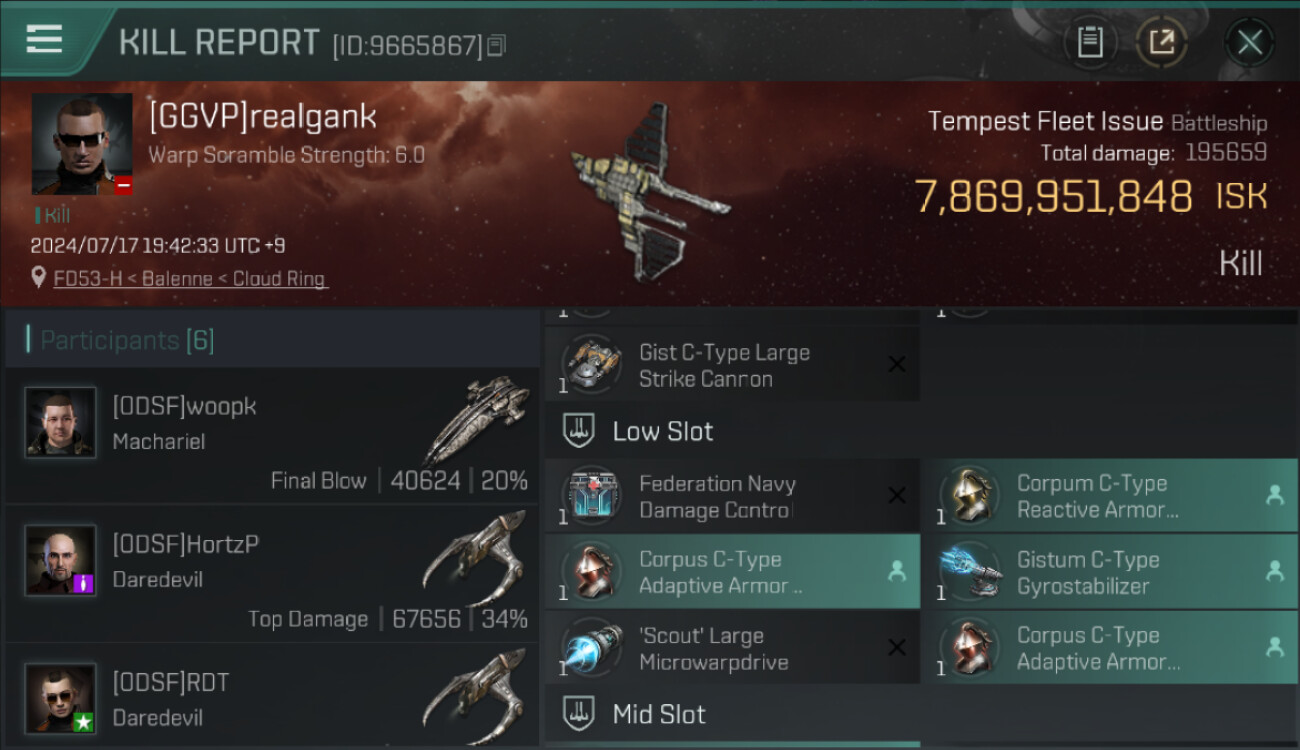
Task: Toggle X mark on 'Scout' Large Microwarpdrive
Action: (x=897, y=648)
